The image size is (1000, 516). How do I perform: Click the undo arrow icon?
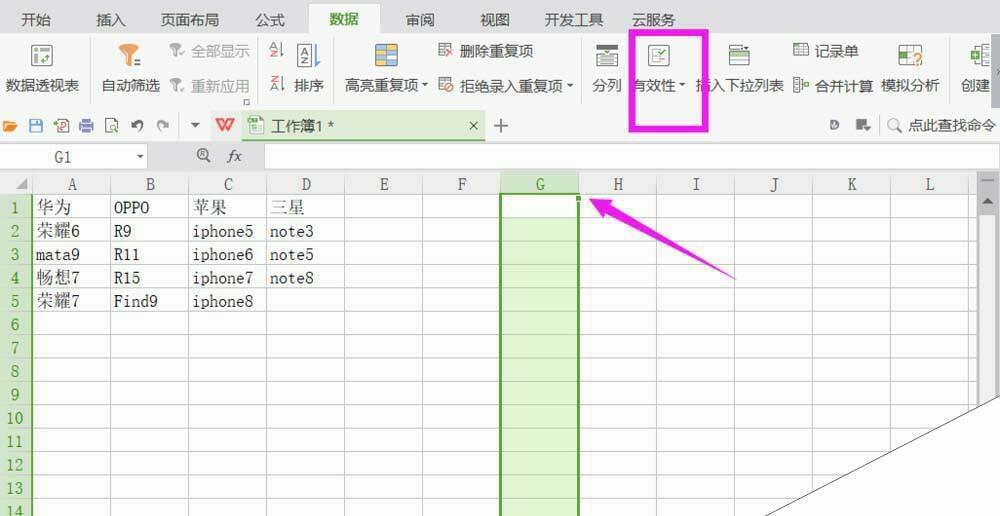pyautogui.click(x=137, y=126)
